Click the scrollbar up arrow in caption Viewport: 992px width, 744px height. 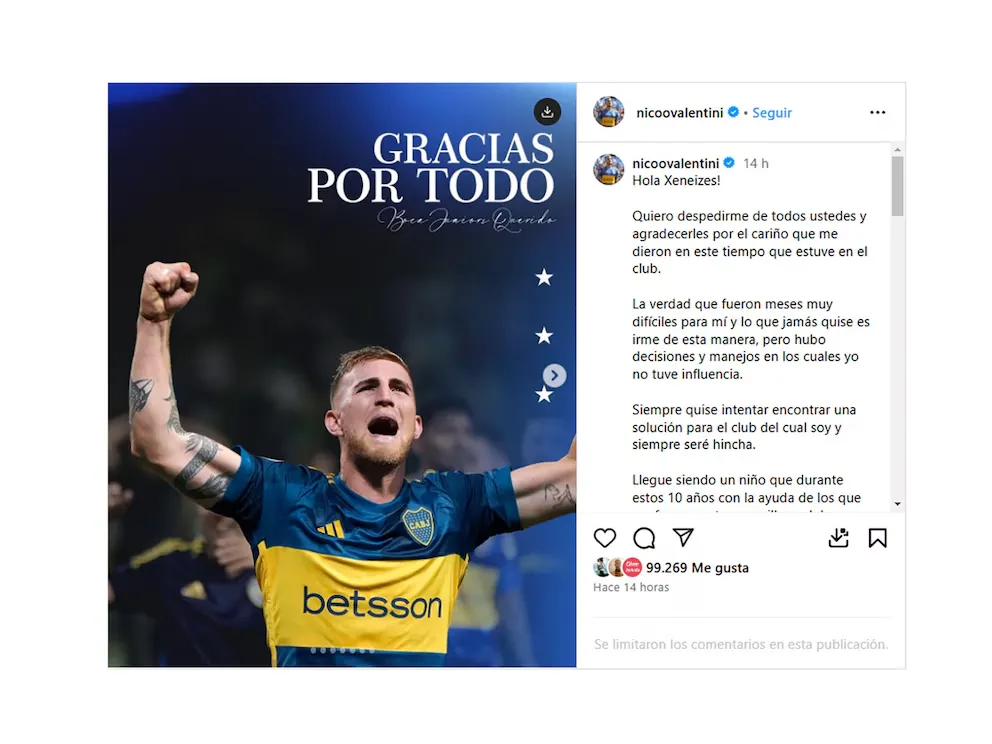click(x=897, y=150)
